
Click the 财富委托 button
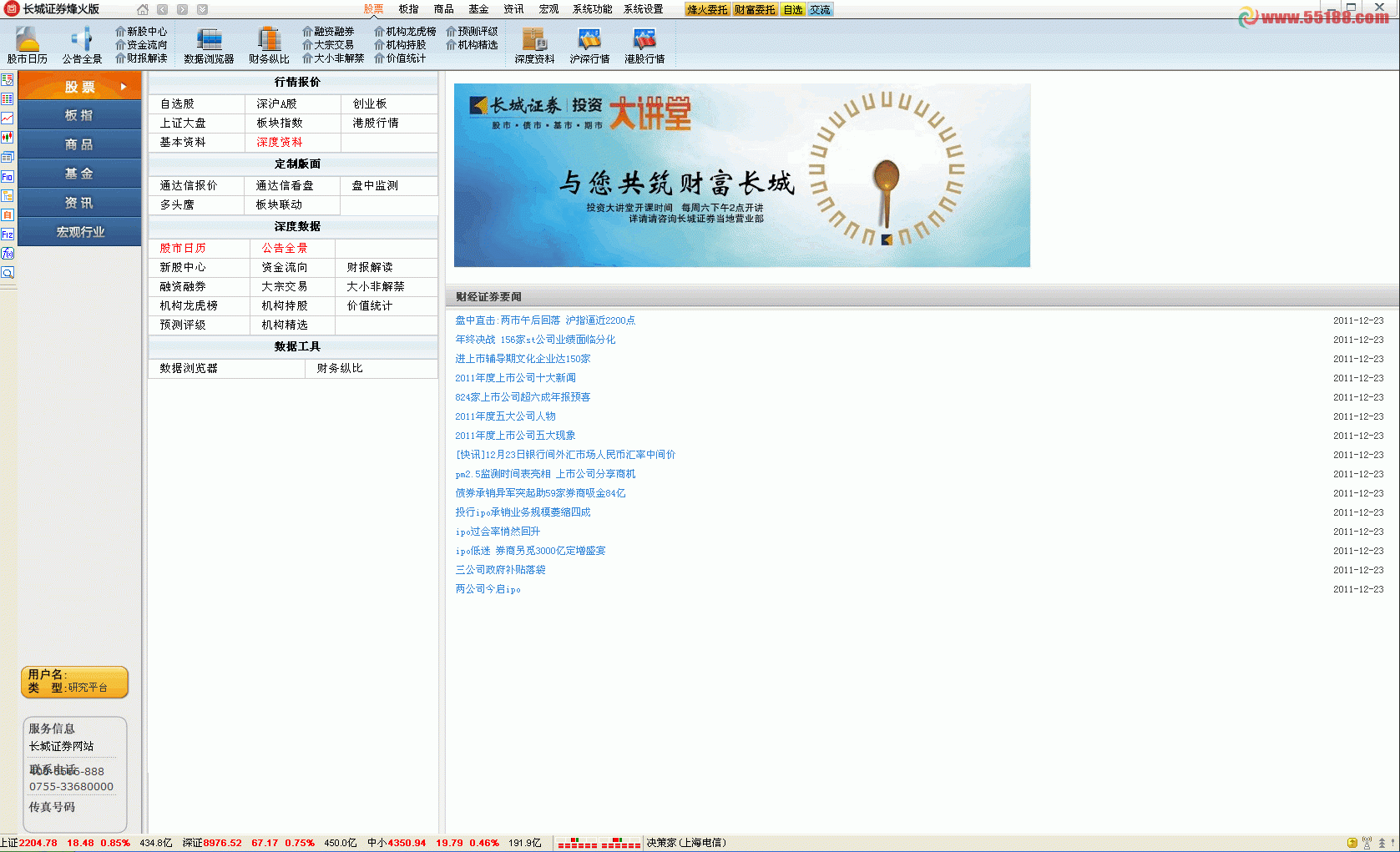[755, 10]
